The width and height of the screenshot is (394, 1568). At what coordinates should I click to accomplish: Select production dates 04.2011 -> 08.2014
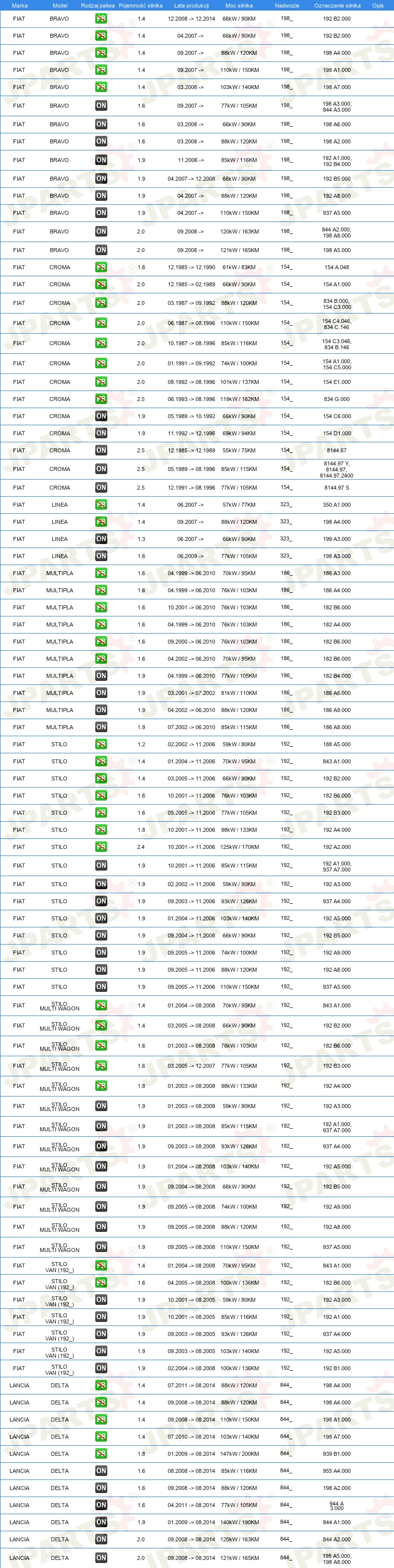pos(191,1505)
